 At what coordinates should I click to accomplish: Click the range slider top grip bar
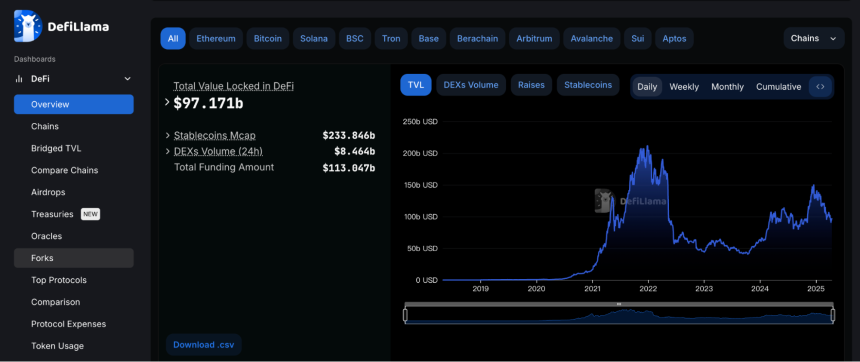619,304
